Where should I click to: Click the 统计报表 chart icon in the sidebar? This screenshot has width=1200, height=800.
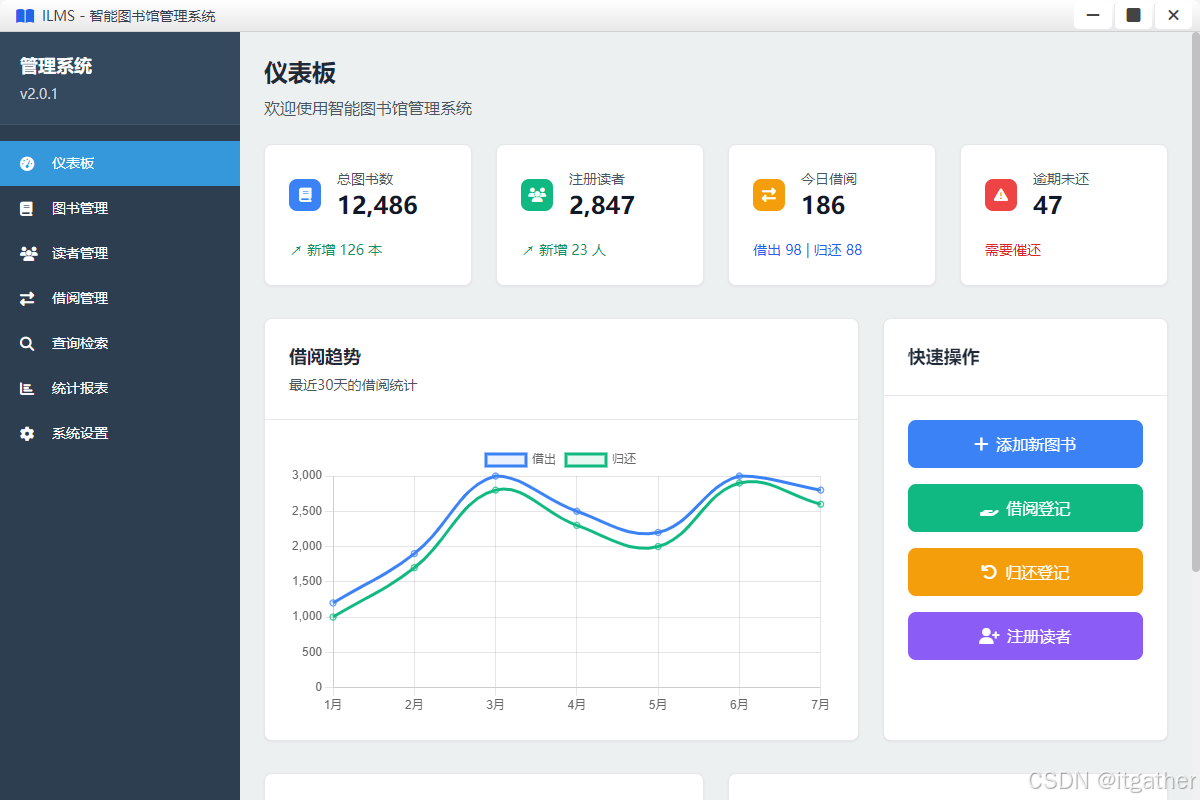click(26, 388)
